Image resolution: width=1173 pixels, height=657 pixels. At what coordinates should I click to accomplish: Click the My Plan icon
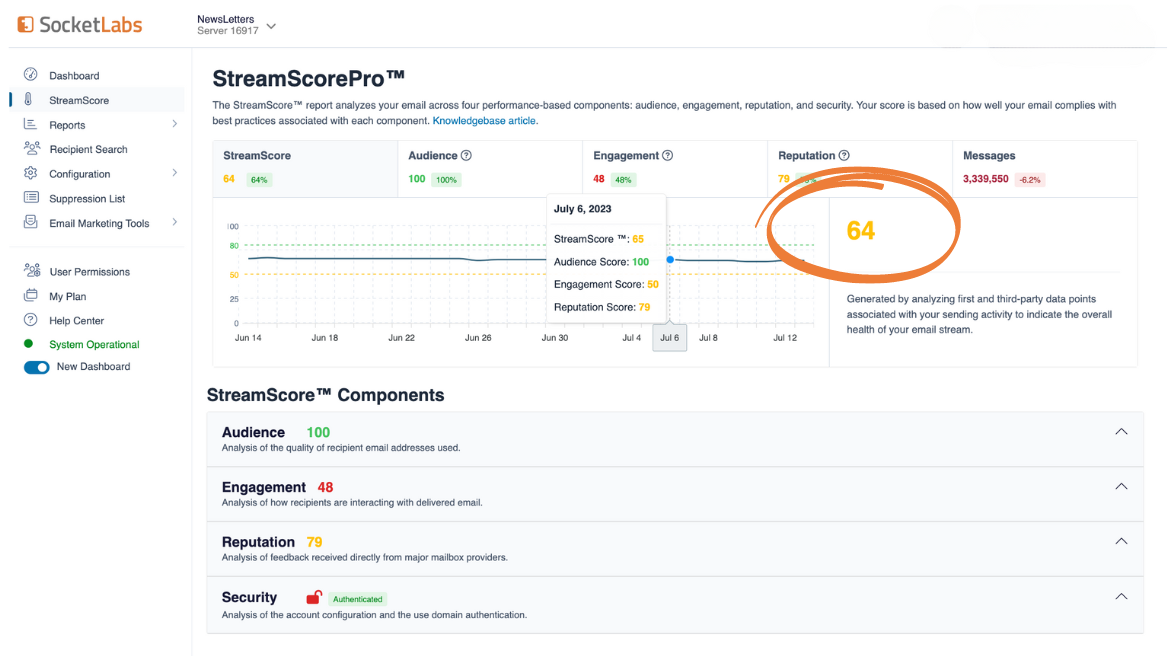(31, 295)
